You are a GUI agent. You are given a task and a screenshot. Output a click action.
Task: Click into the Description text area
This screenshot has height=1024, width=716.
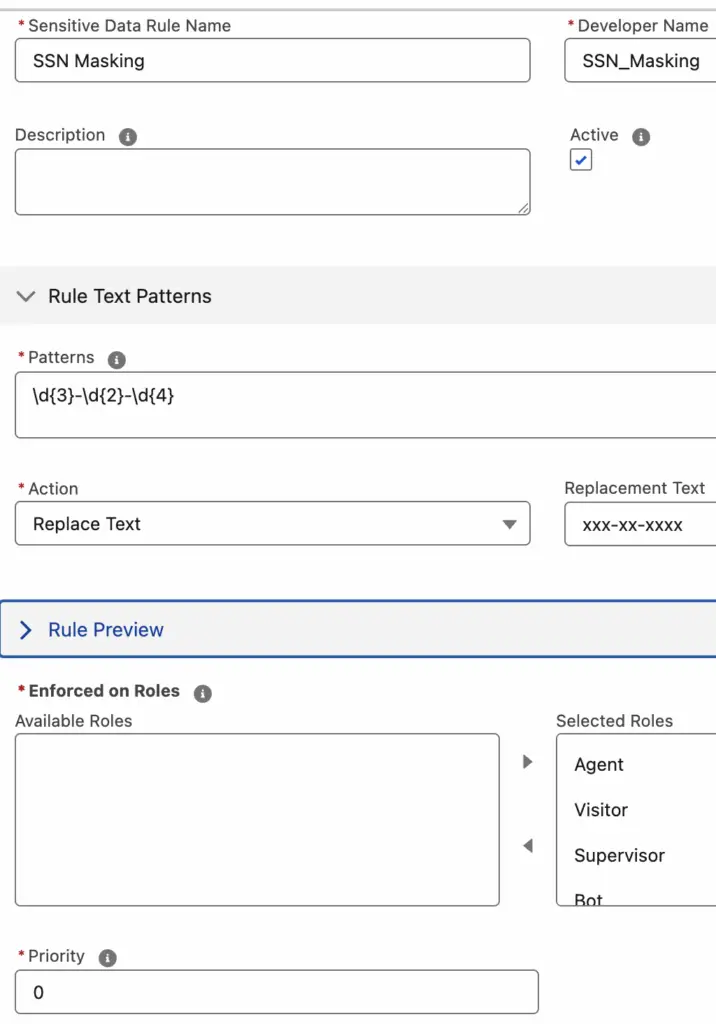[272, 182]
